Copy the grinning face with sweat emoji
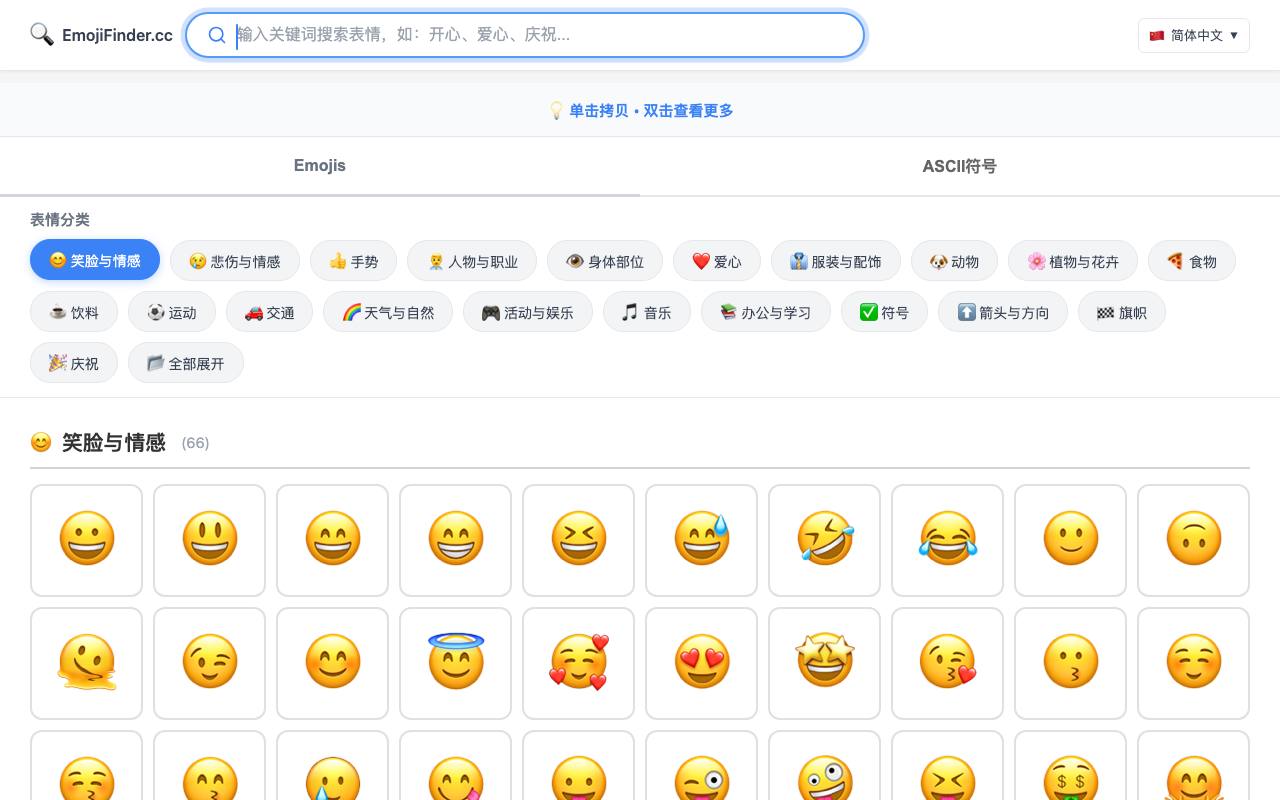Screen dimensions: 1280x800 [x=701, y=540]
